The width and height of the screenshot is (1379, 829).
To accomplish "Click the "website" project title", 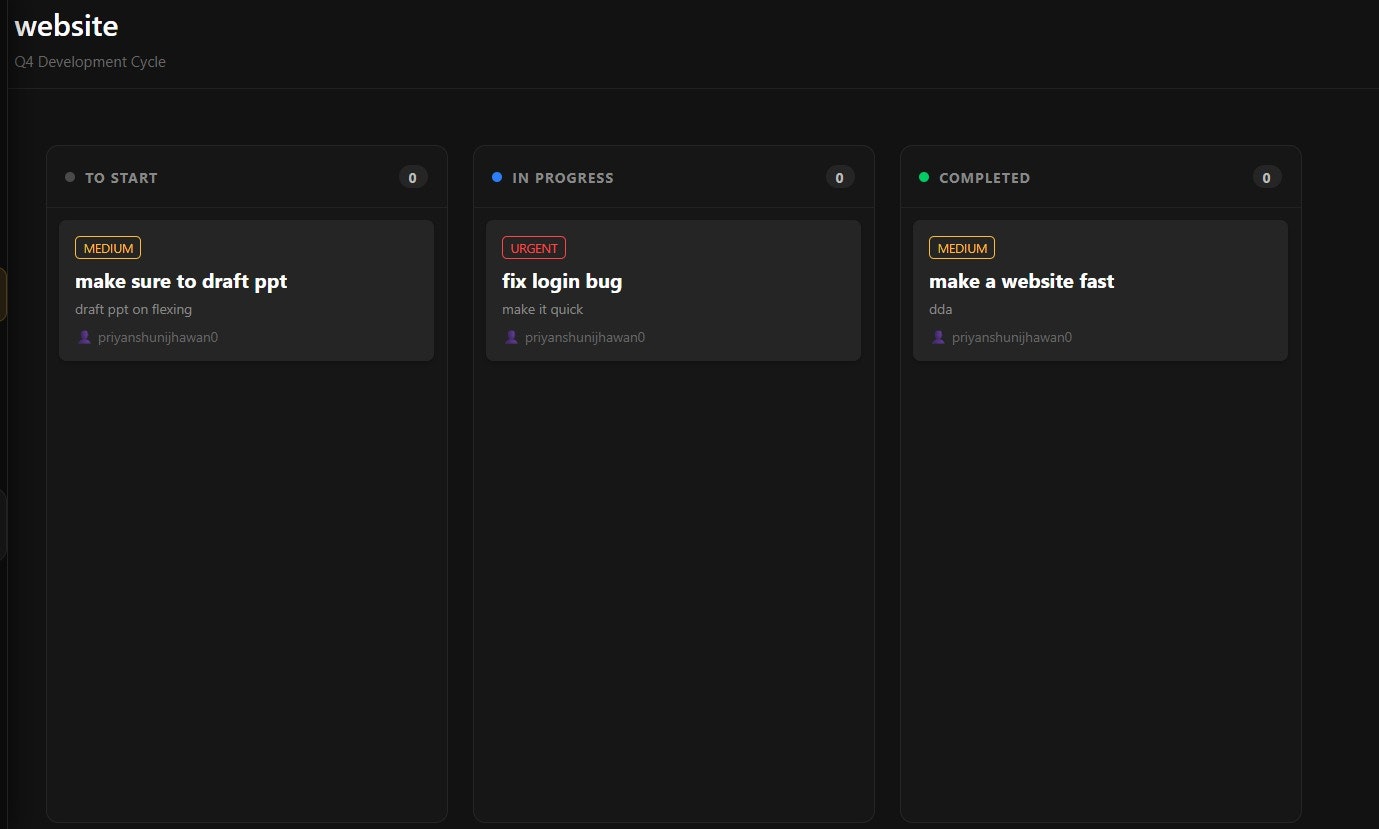I will pos(67,26).
